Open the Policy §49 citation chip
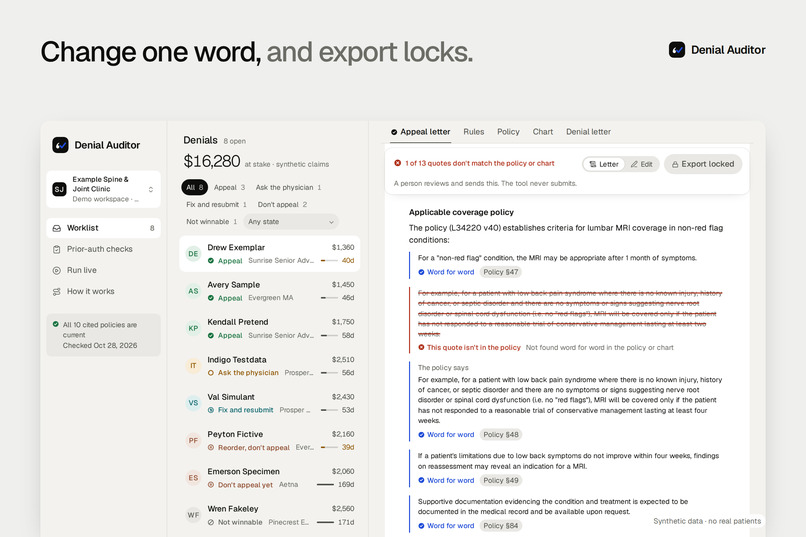This screenshot has width=806, height=537. (501, 480)
